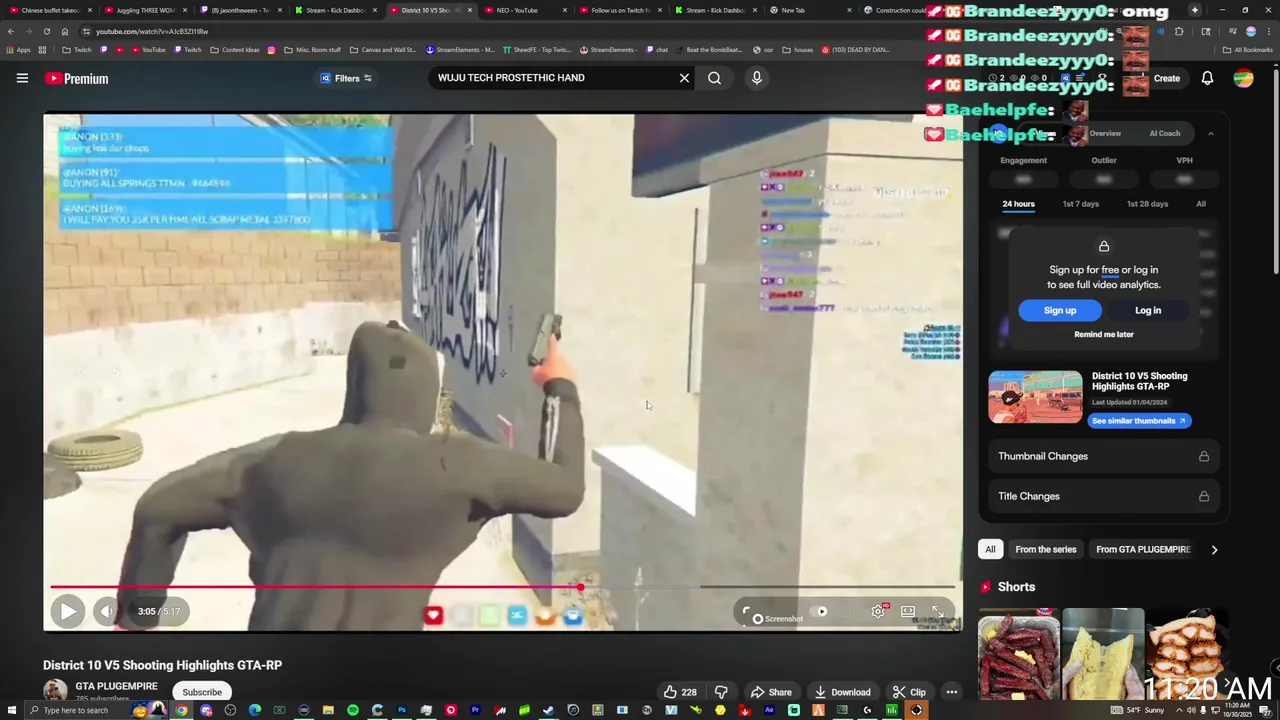The width and height of the screenshot is (1280, 720).
Task: Share the video
Action: pos(771,692)
